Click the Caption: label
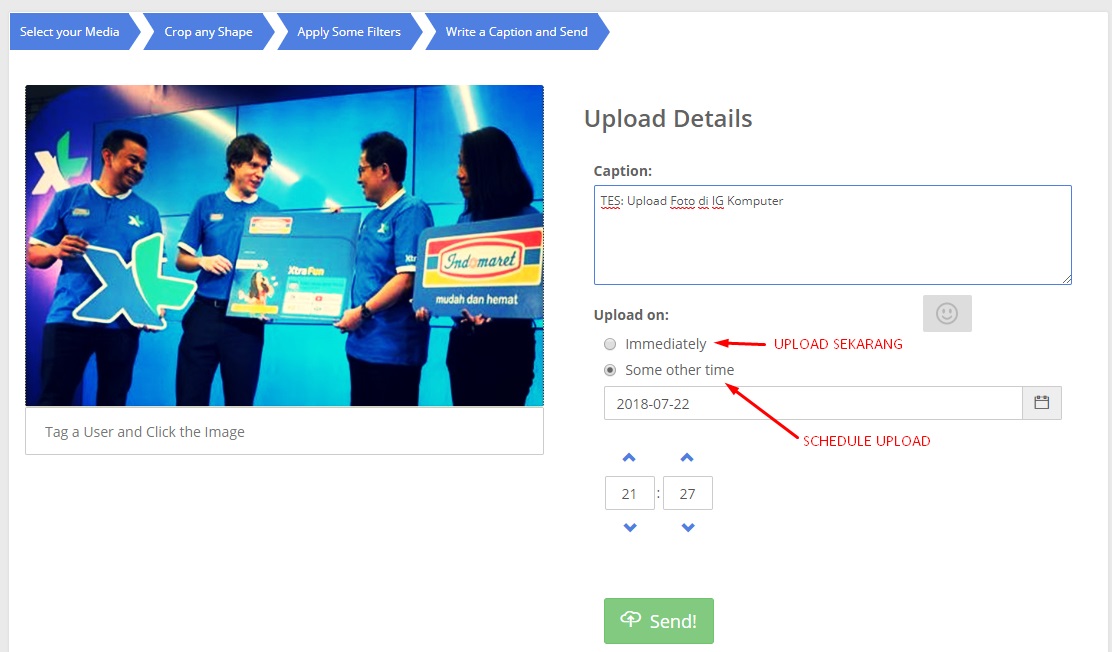The height and width of the screenshot is (652, 1112). coord(623,171)
